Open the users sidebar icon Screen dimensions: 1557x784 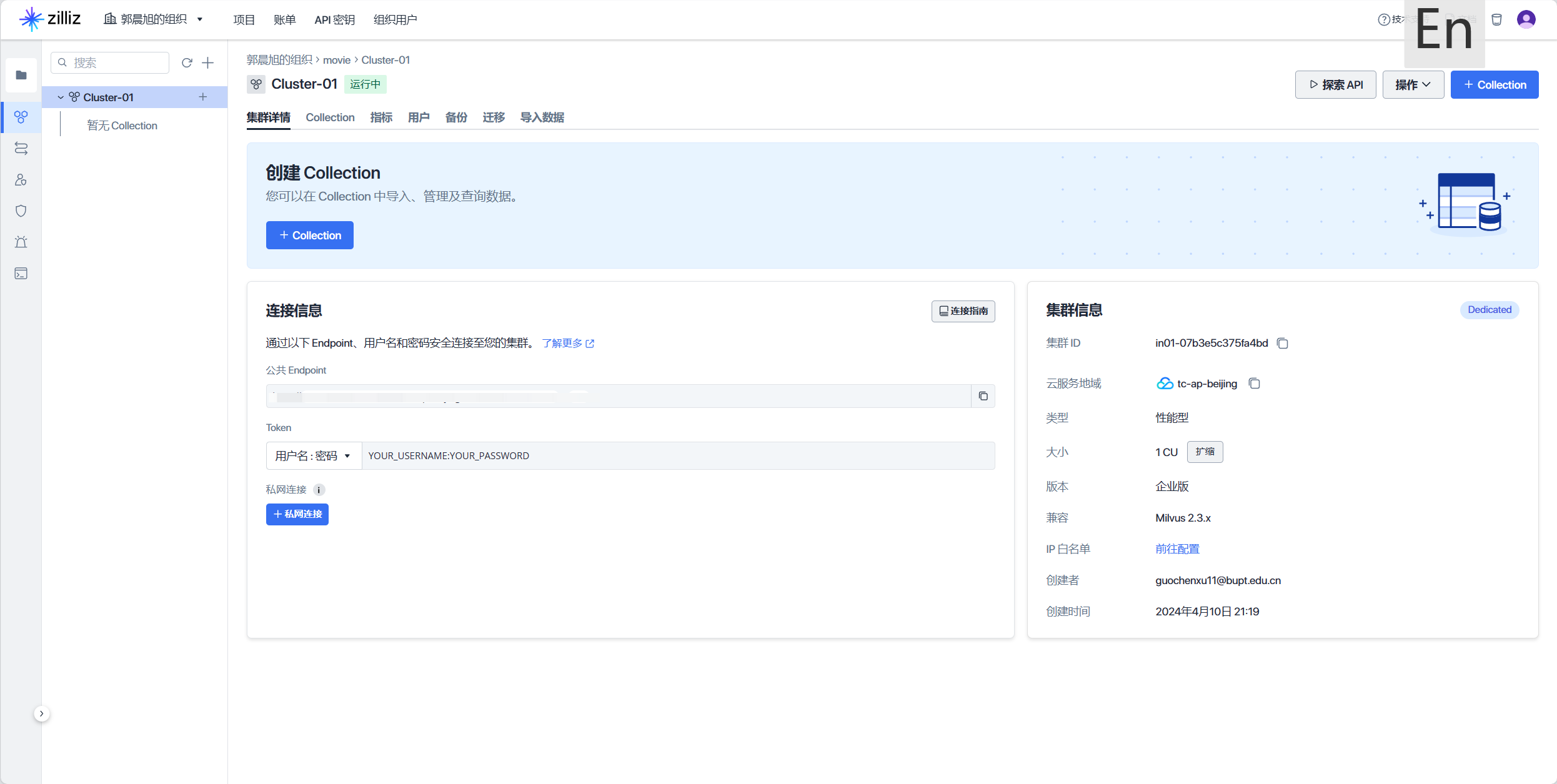point(21,180)
